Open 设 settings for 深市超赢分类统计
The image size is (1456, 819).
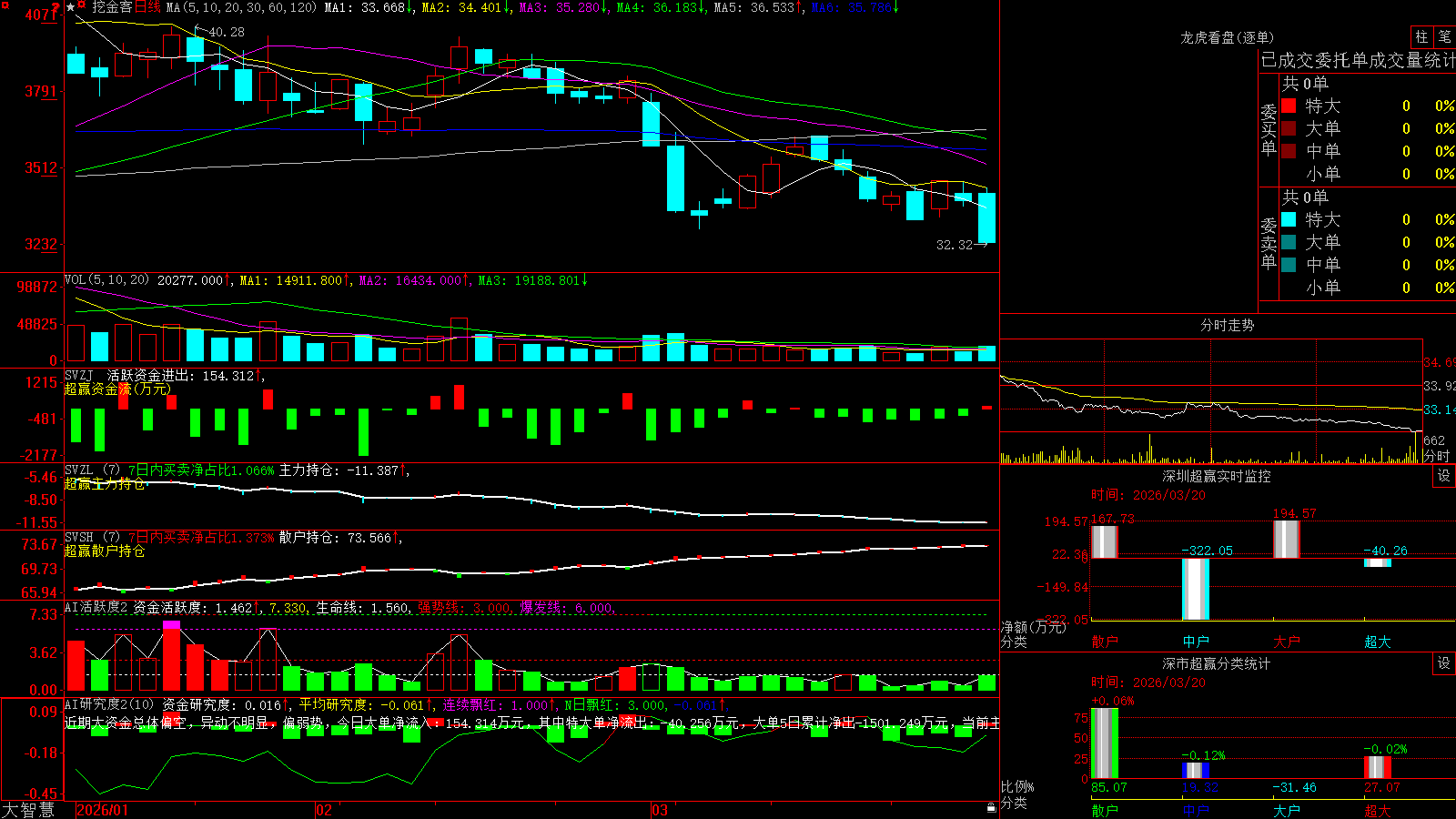click(1444, 663)
